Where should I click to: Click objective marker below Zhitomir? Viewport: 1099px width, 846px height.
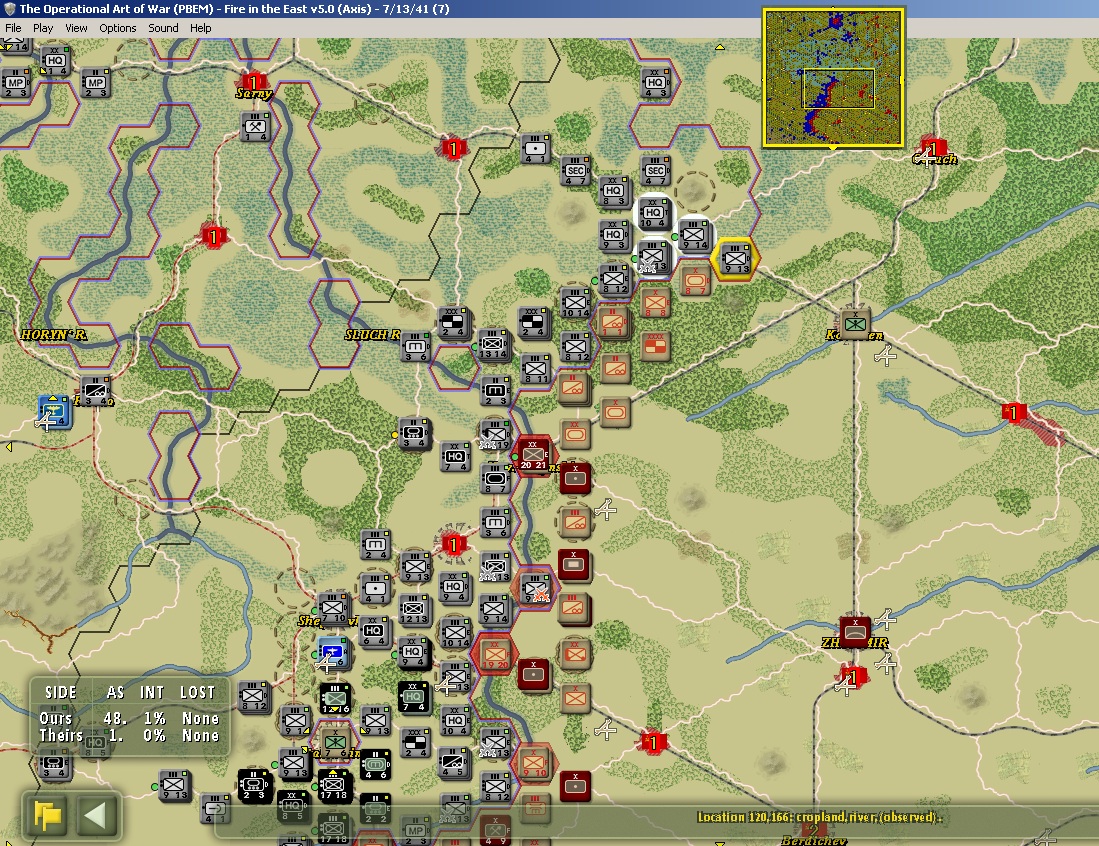tap(852, 677)
